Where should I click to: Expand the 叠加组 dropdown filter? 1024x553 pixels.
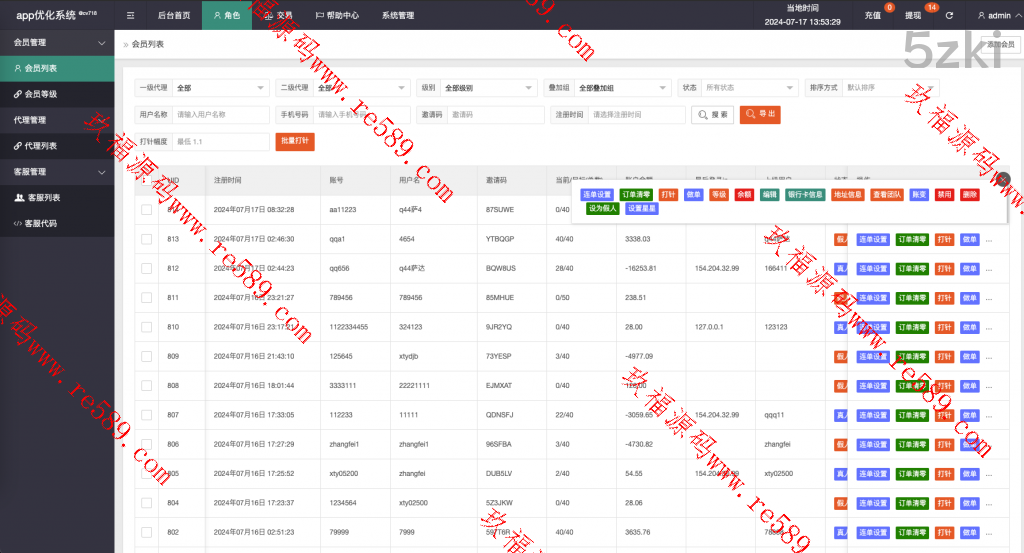[x=622, y=88]
